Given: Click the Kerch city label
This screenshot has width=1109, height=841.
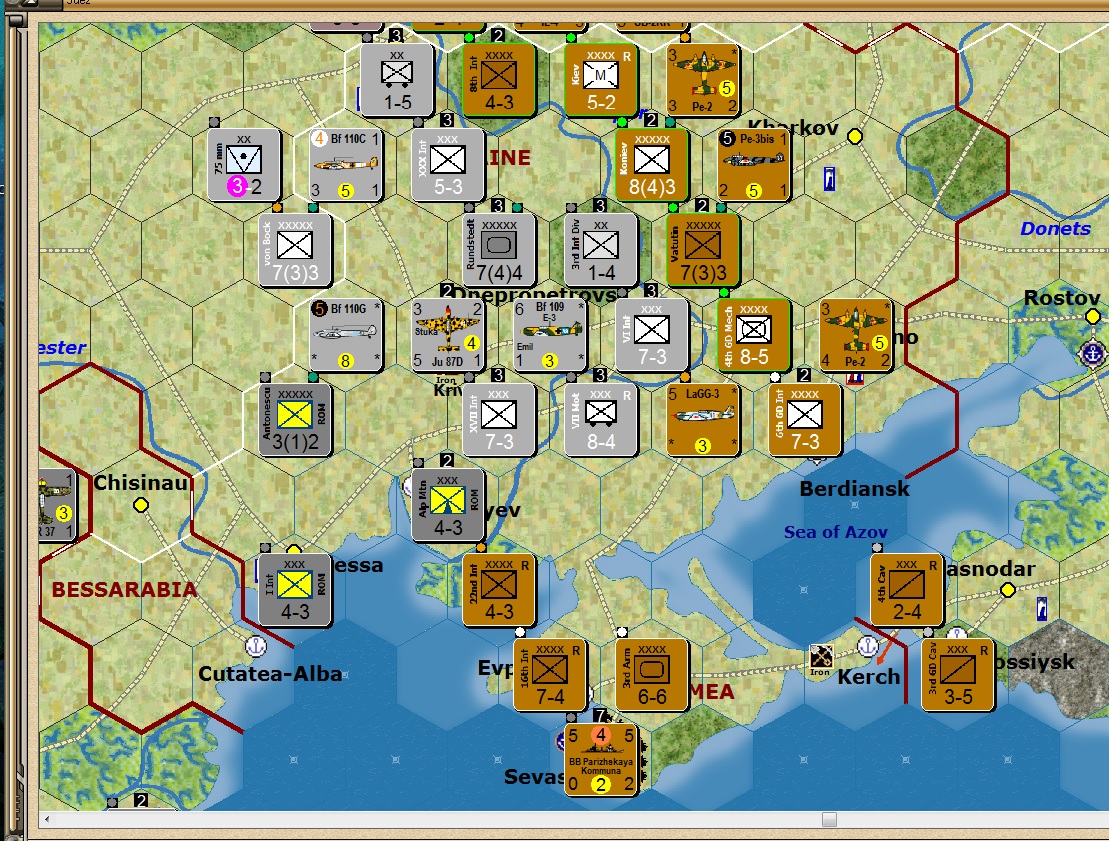Looking at the screenshot, I should tap(869, 677).
